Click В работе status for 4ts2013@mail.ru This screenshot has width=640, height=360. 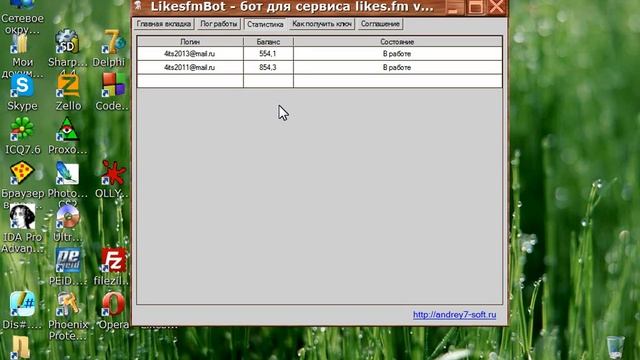click(x=397, y=53)
